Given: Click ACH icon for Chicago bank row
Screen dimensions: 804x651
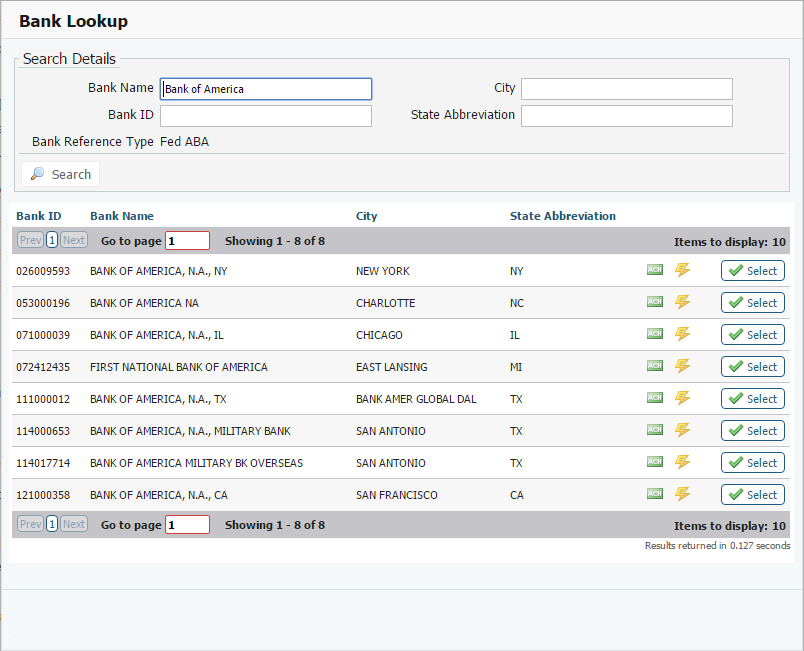Looking at the screenshot, I should click(655, 334).
